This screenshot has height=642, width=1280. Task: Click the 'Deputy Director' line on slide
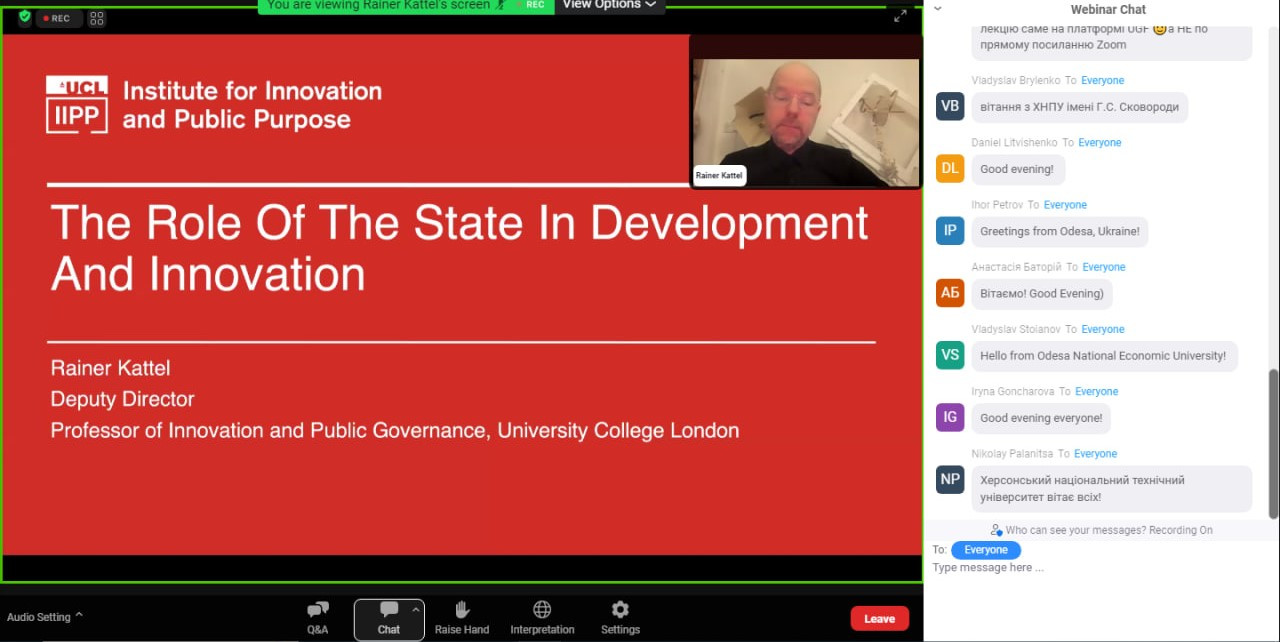(122, 399)
